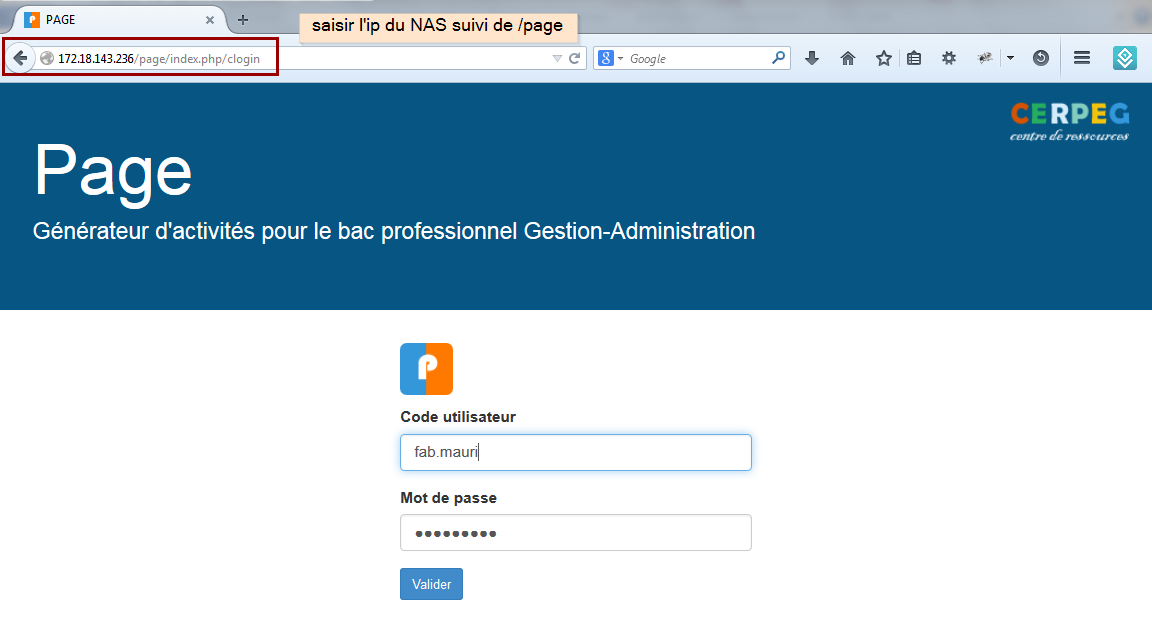Focus the Code utilisateur input field

click(x=576, y=452)
